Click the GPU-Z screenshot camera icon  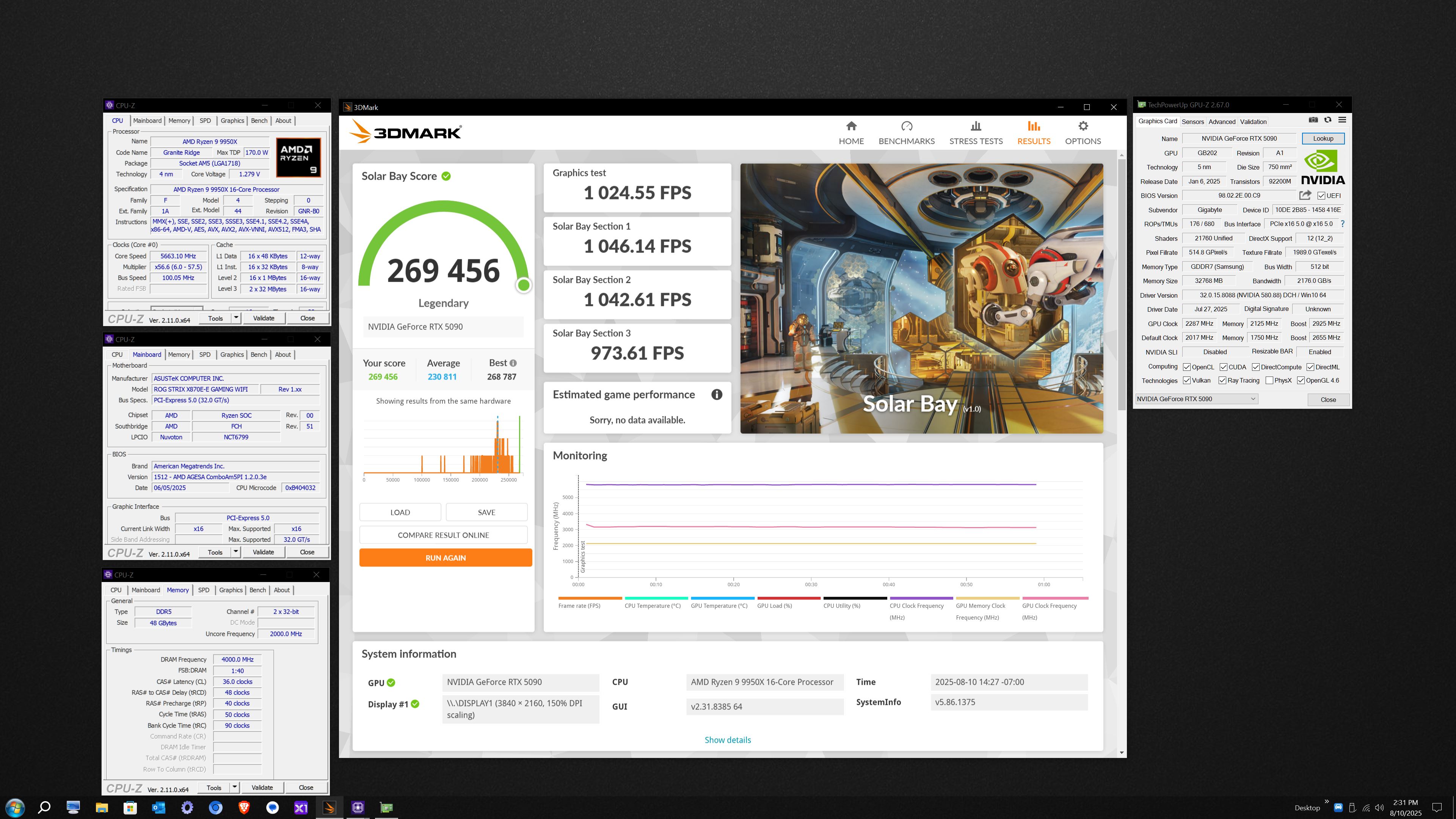[1313, 120]
